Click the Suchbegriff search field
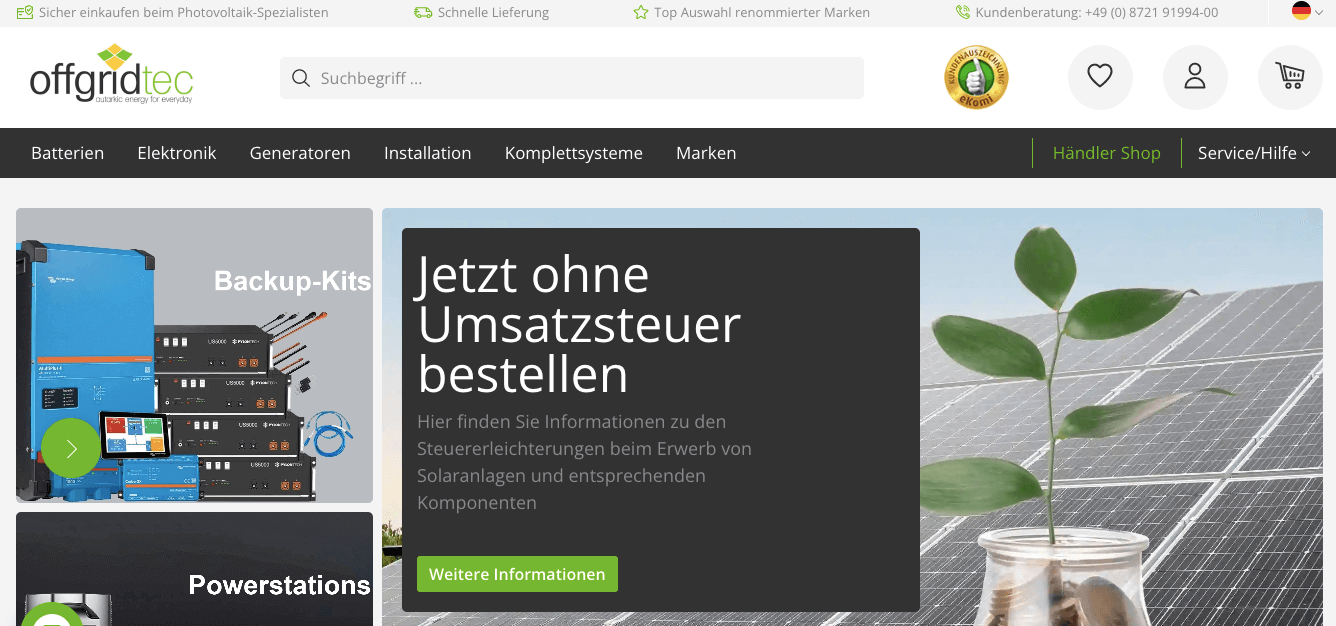The height and width of the screenshot is (626, 1336). (x=572, y=78)
